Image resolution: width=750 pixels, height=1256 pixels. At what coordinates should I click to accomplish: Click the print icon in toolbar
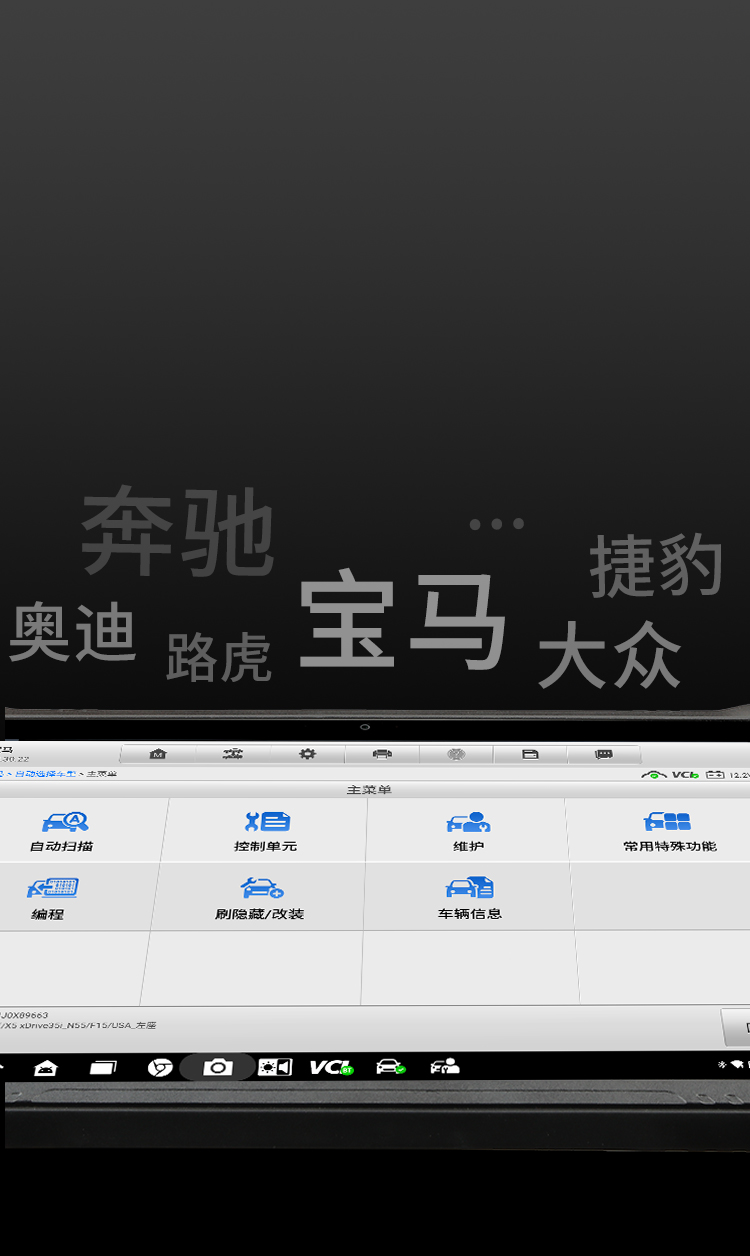click(382, 754)
